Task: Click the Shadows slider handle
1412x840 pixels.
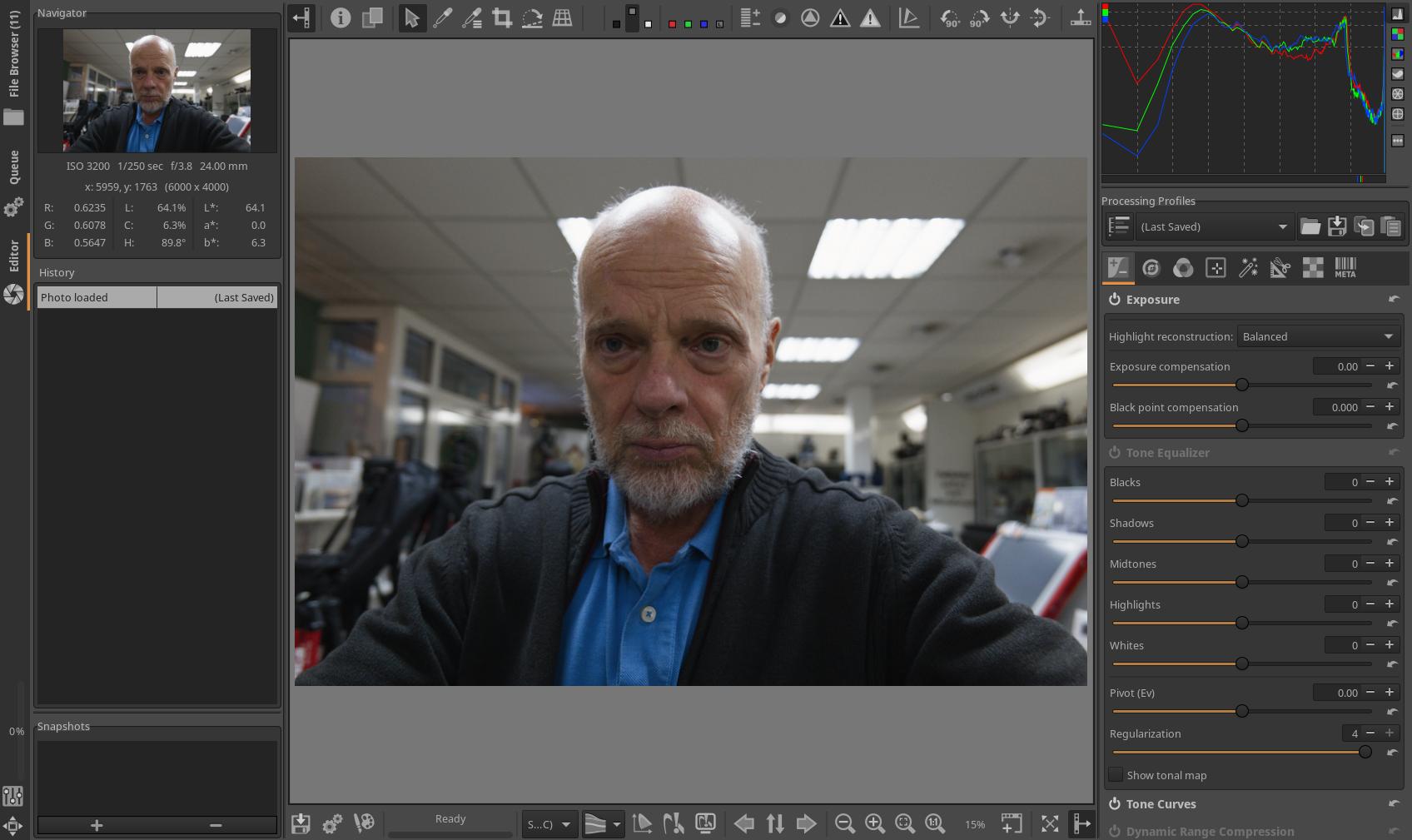Action: [x=1241, y=541]
